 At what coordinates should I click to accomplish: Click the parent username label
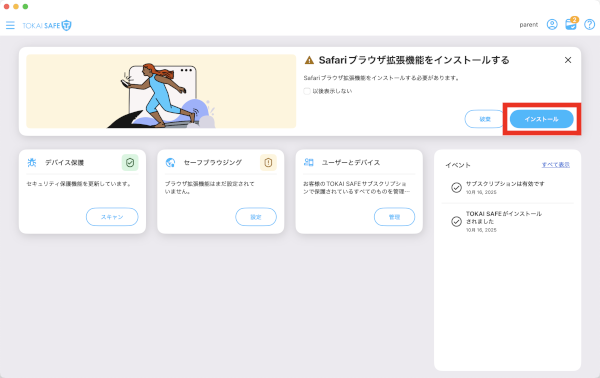[528, 25]
